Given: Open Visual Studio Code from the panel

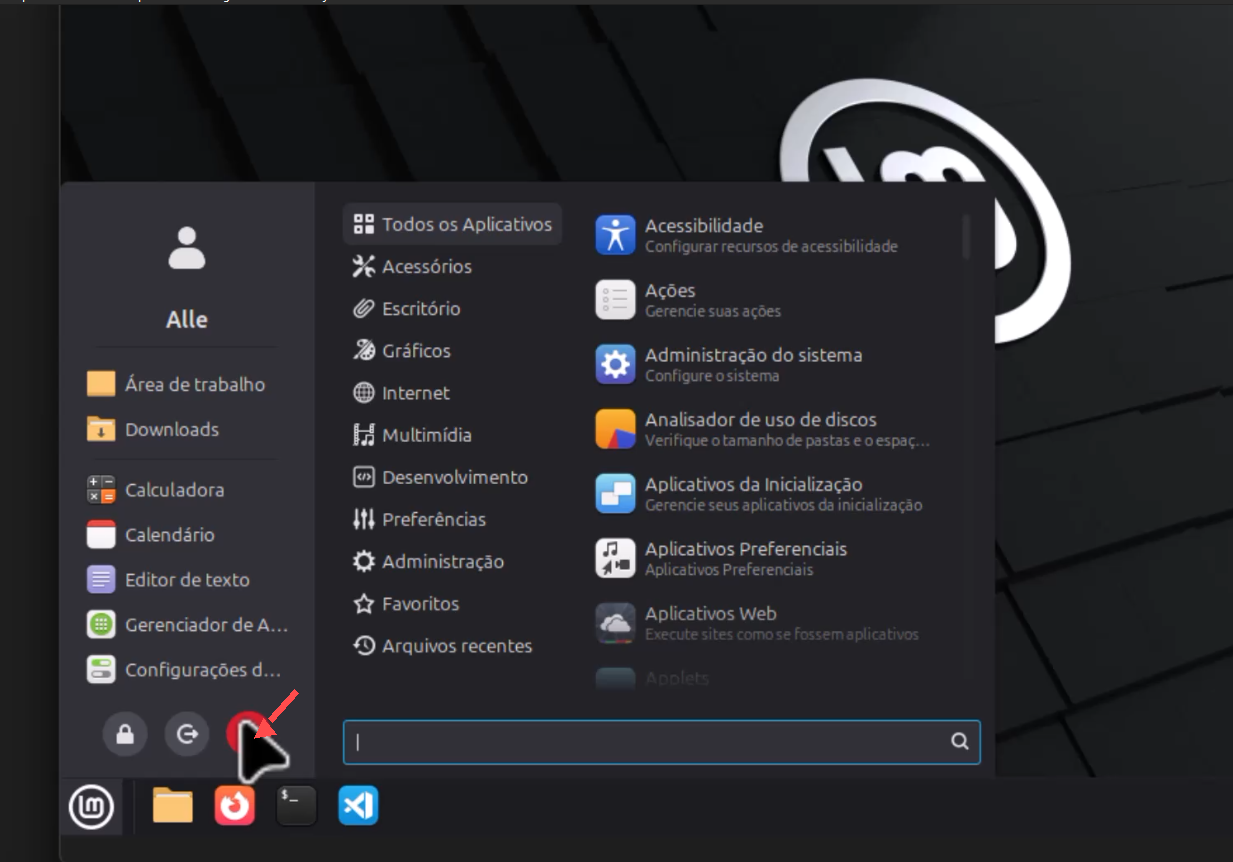Looking at the screenshot, I should [358, 806].
